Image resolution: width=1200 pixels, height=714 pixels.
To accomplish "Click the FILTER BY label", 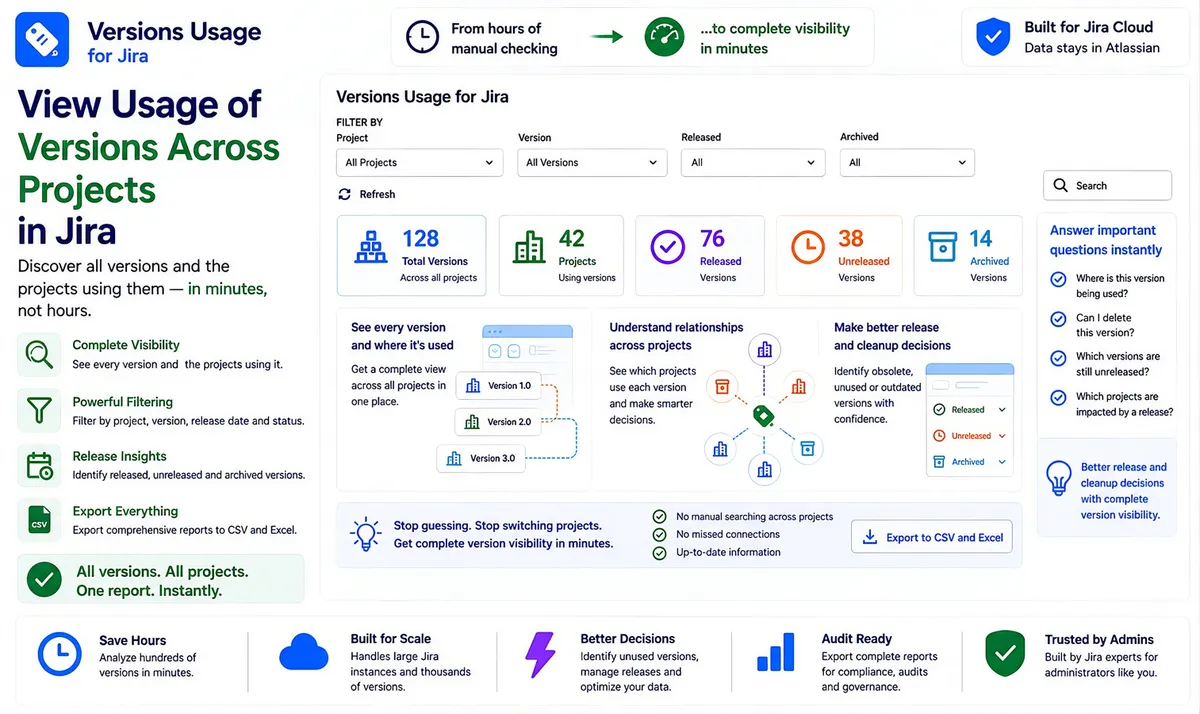I will (359, 122).
